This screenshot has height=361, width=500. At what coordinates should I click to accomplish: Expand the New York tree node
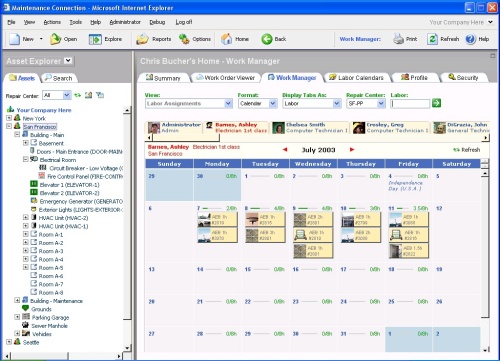9,118
